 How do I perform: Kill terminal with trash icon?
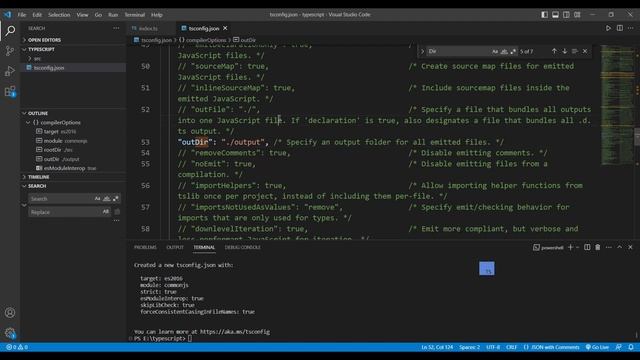tap(598, 247)
